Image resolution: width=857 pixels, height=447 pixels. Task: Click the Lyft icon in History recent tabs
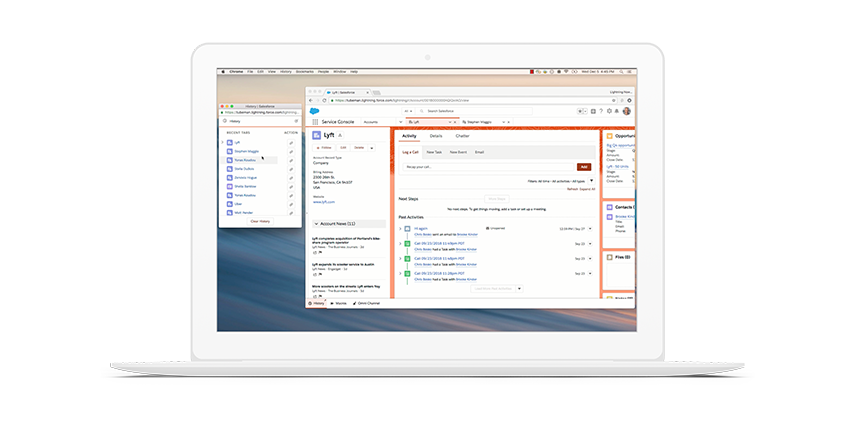(230, 143)
